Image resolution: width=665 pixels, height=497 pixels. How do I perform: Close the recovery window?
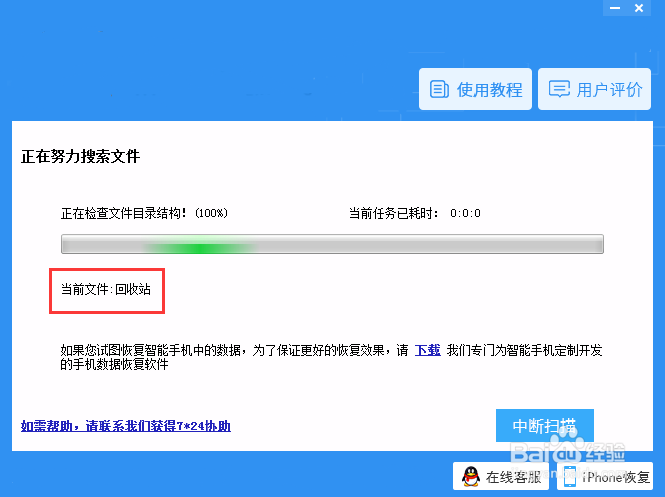point(639,8)
